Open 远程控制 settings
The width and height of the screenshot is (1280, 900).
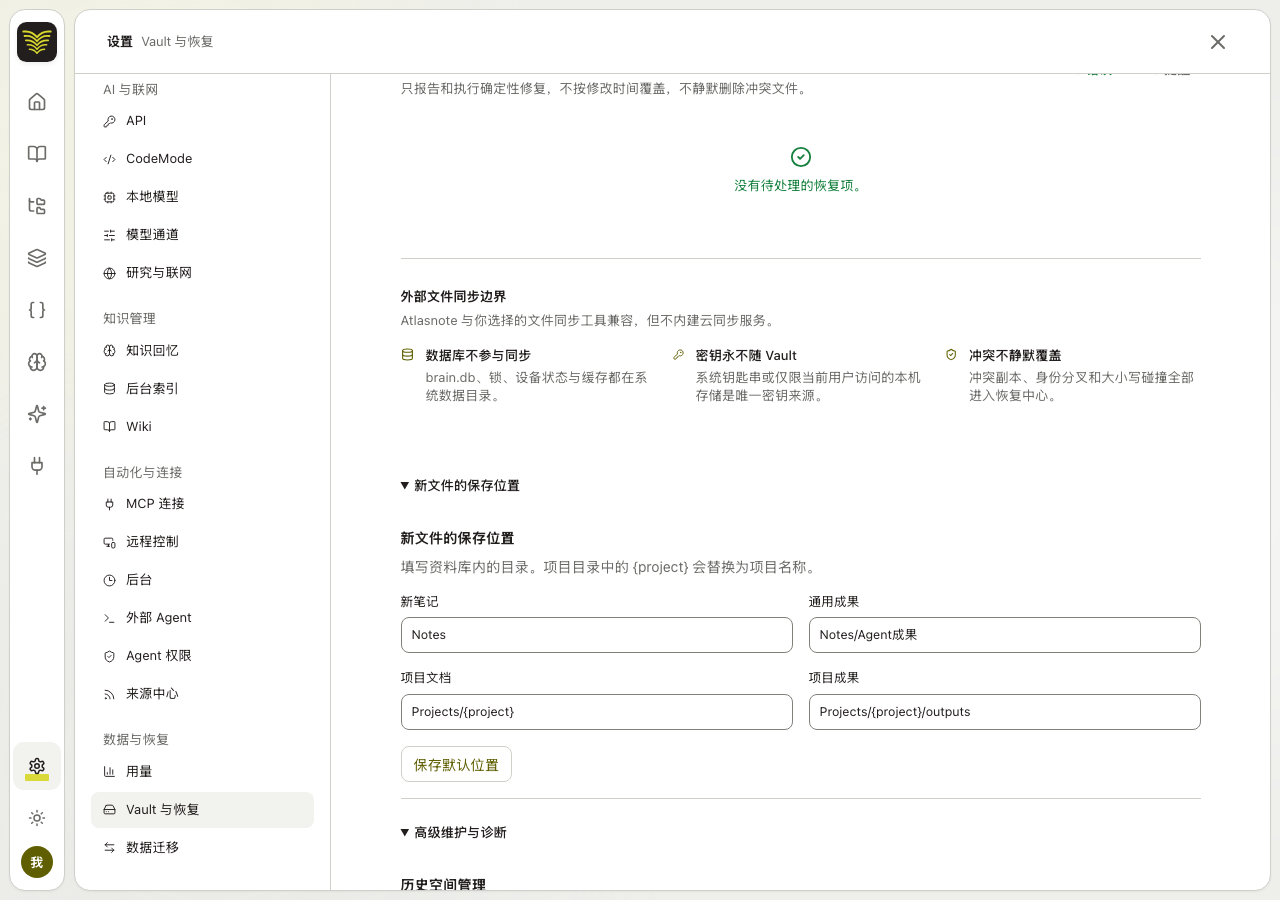(202, 542)
